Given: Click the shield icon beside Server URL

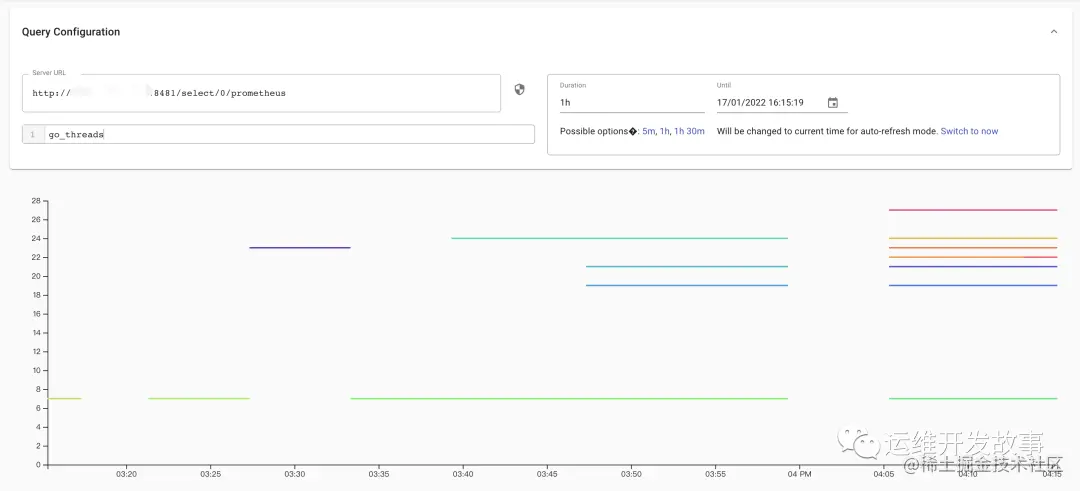Looking at the screenshot, I should point(519,90).
